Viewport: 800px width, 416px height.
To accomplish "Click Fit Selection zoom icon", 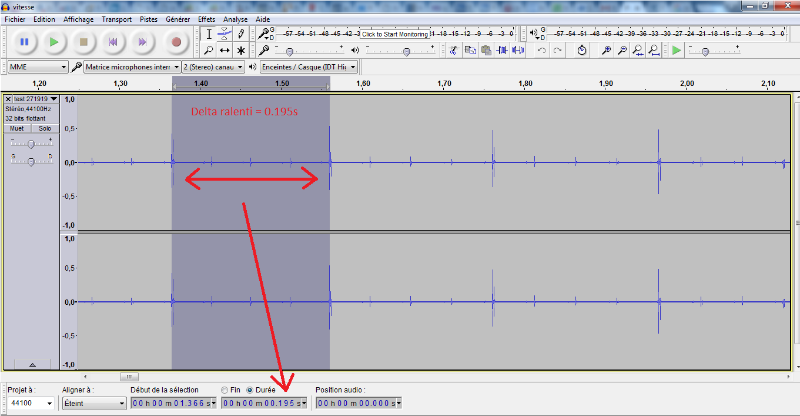I will tap(638, 50).
